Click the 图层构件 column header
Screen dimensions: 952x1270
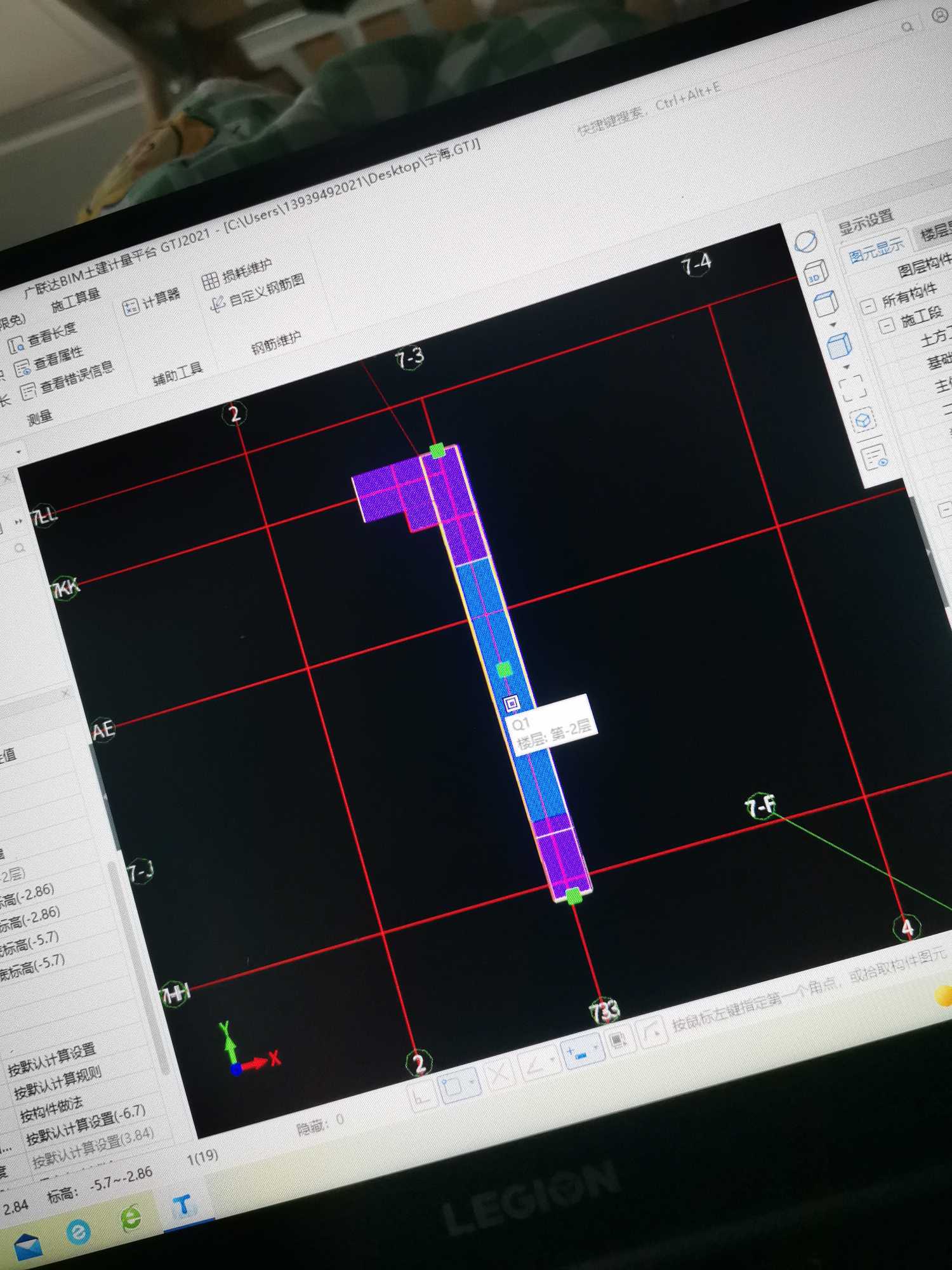926,264
